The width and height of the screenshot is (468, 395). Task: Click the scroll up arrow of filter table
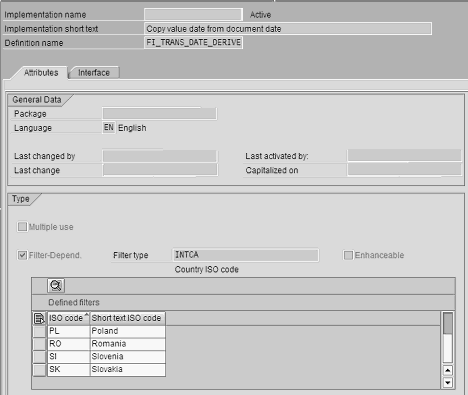(x=448, y=370)
